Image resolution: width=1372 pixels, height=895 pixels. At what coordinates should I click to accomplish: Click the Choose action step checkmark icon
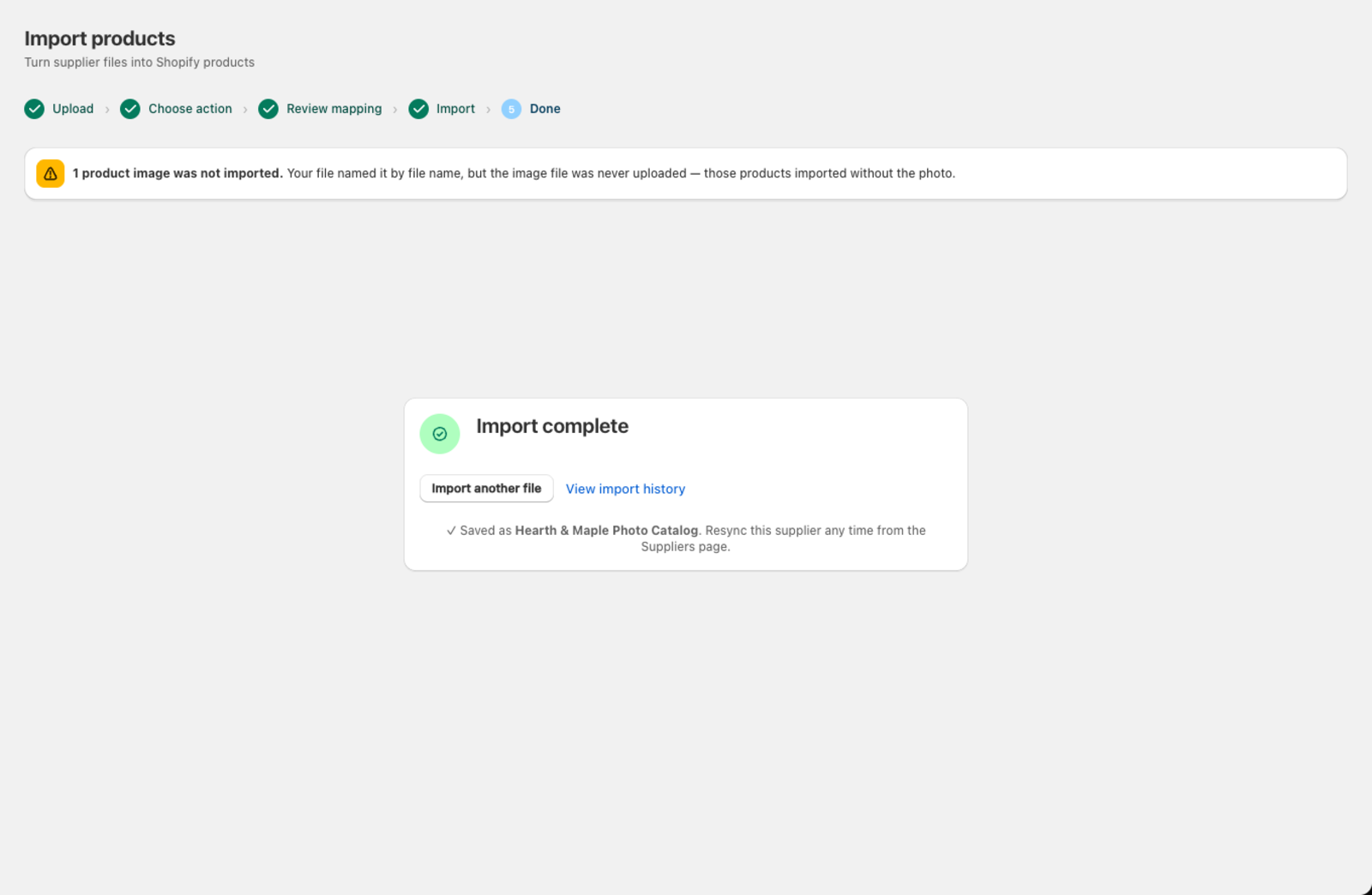coord(130,109)
